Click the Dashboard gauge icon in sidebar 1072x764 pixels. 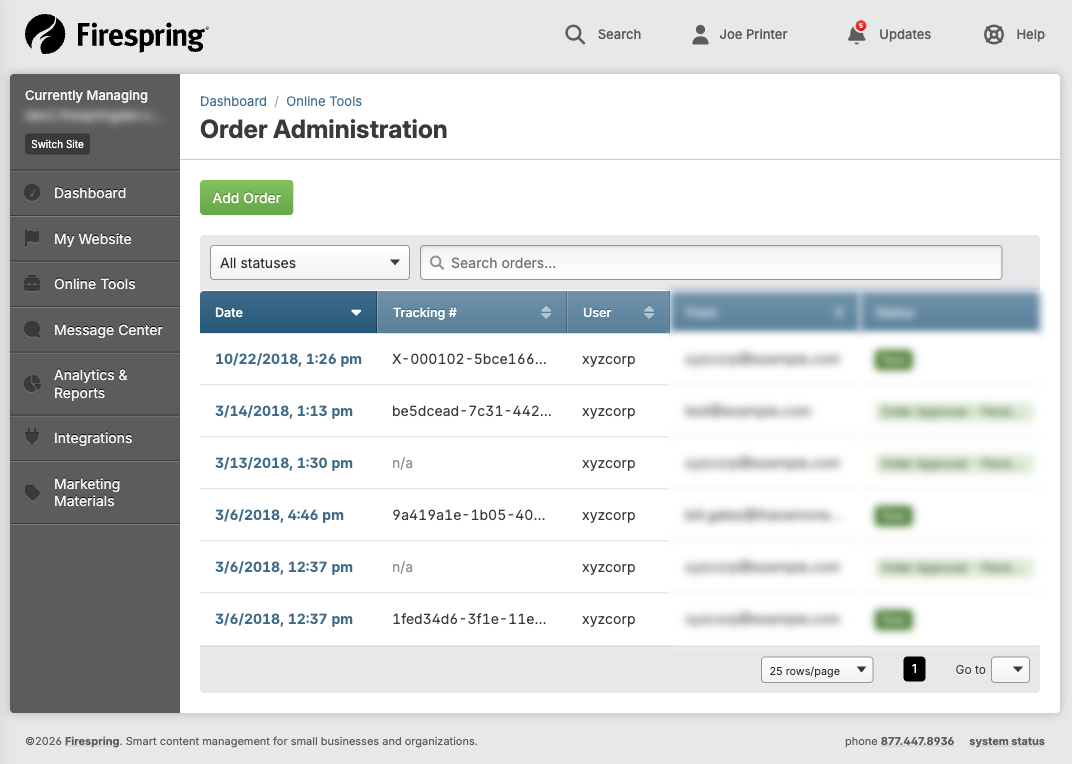tap(32, 193)
